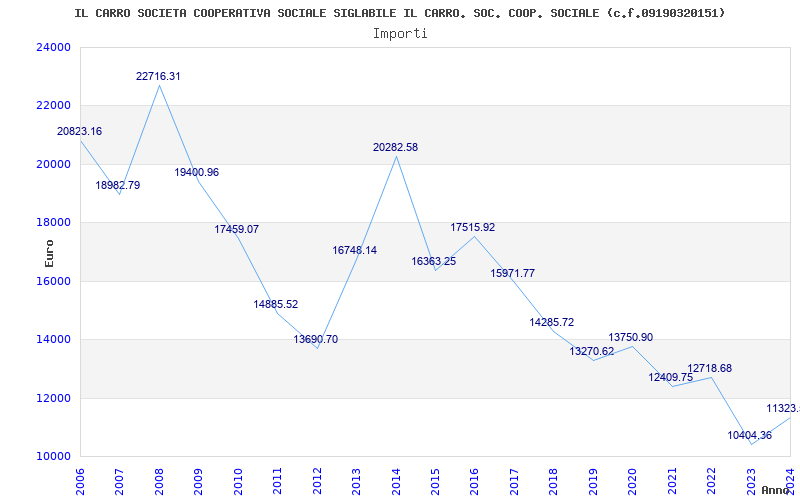Click the 2015 x-axis year label
Viewport: 800px width, 500px height.
click(x=435, y=481)
